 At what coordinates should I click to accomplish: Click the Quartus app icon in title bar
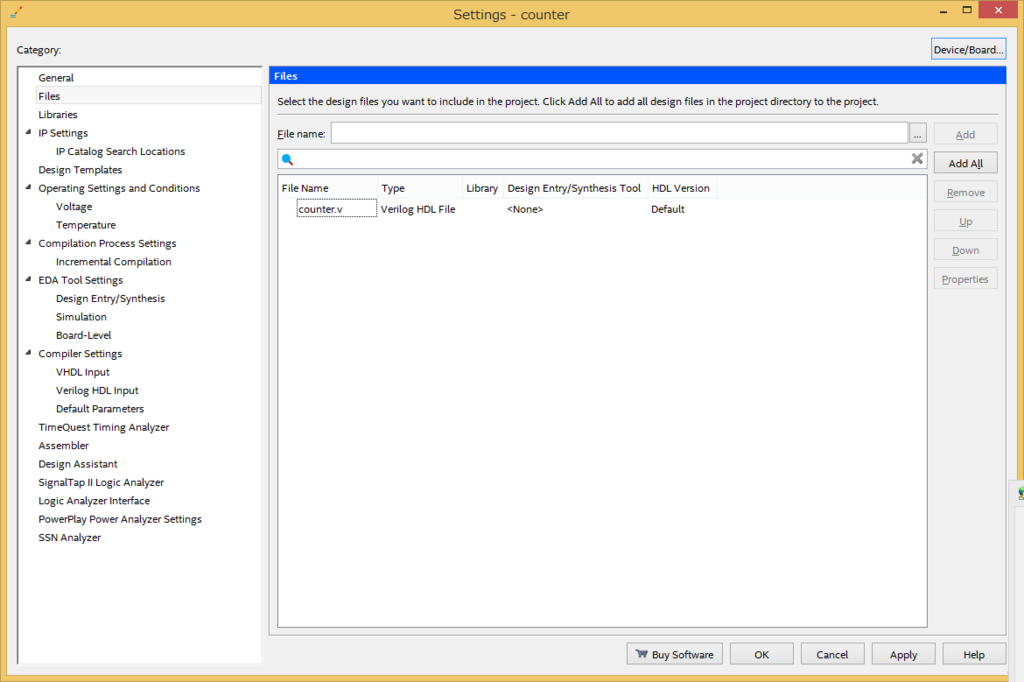click(16, 12)
